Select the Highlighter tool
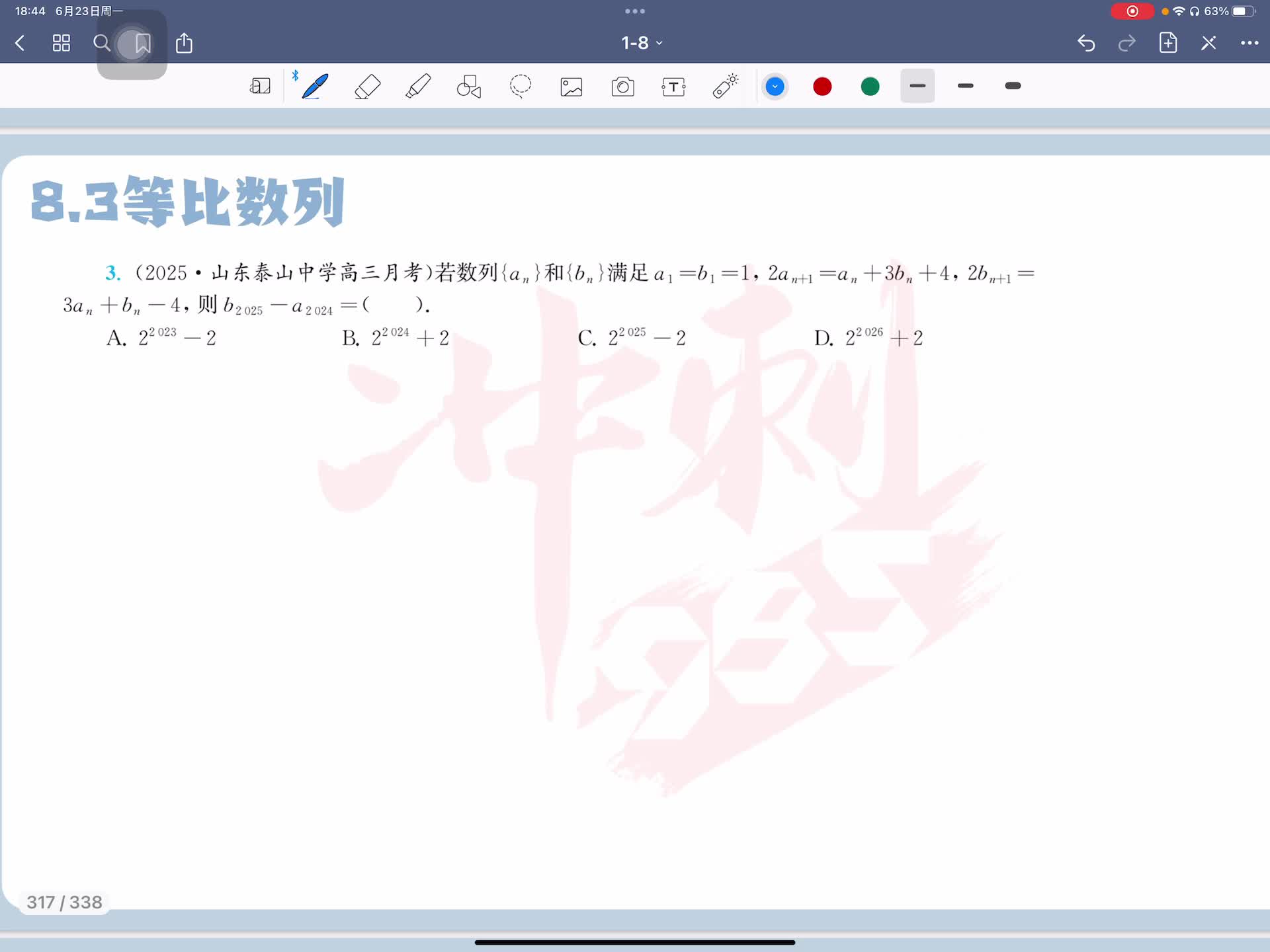 pos(418,87)
